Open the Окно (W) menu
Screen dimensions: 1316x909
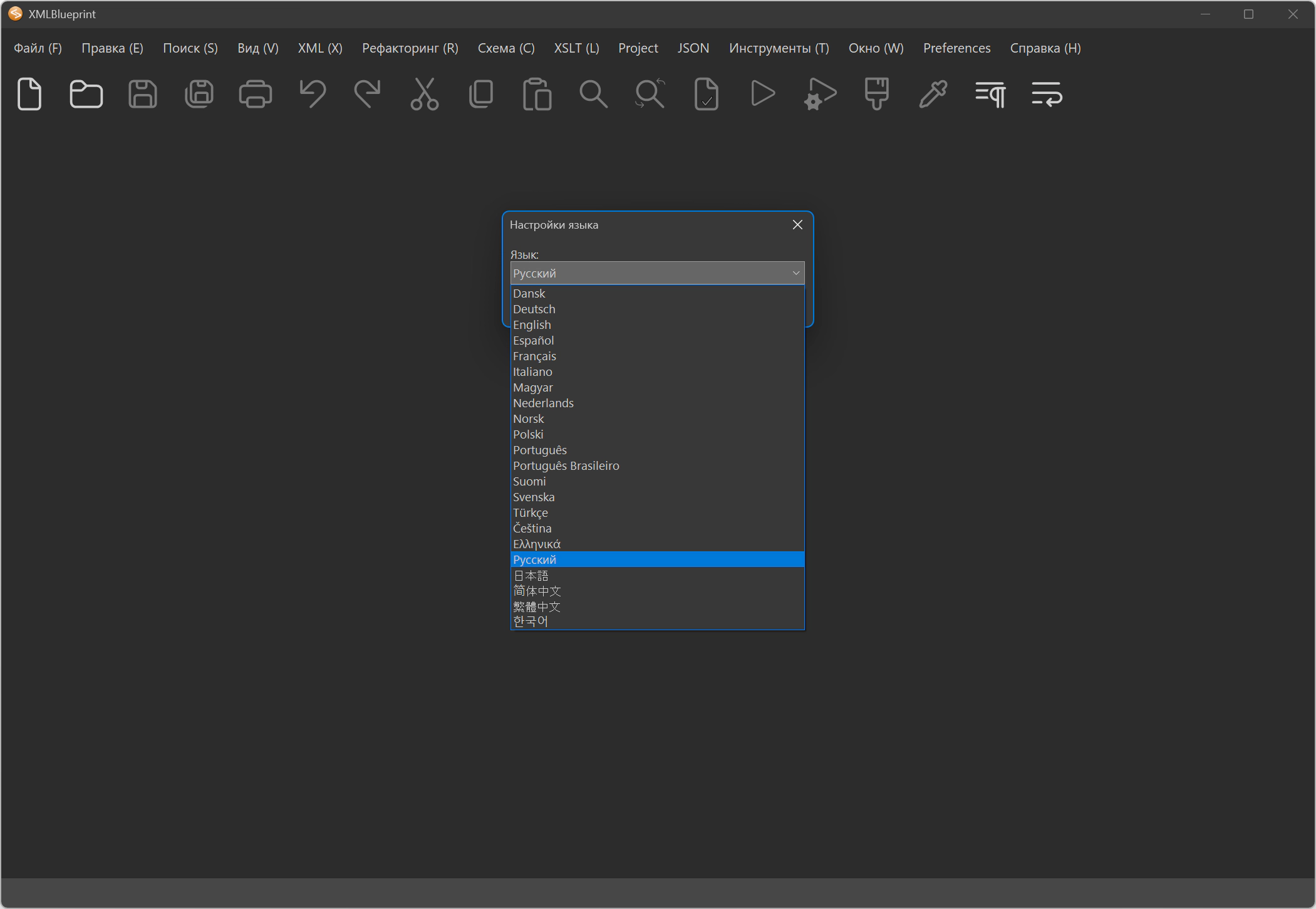pos(876,48)
